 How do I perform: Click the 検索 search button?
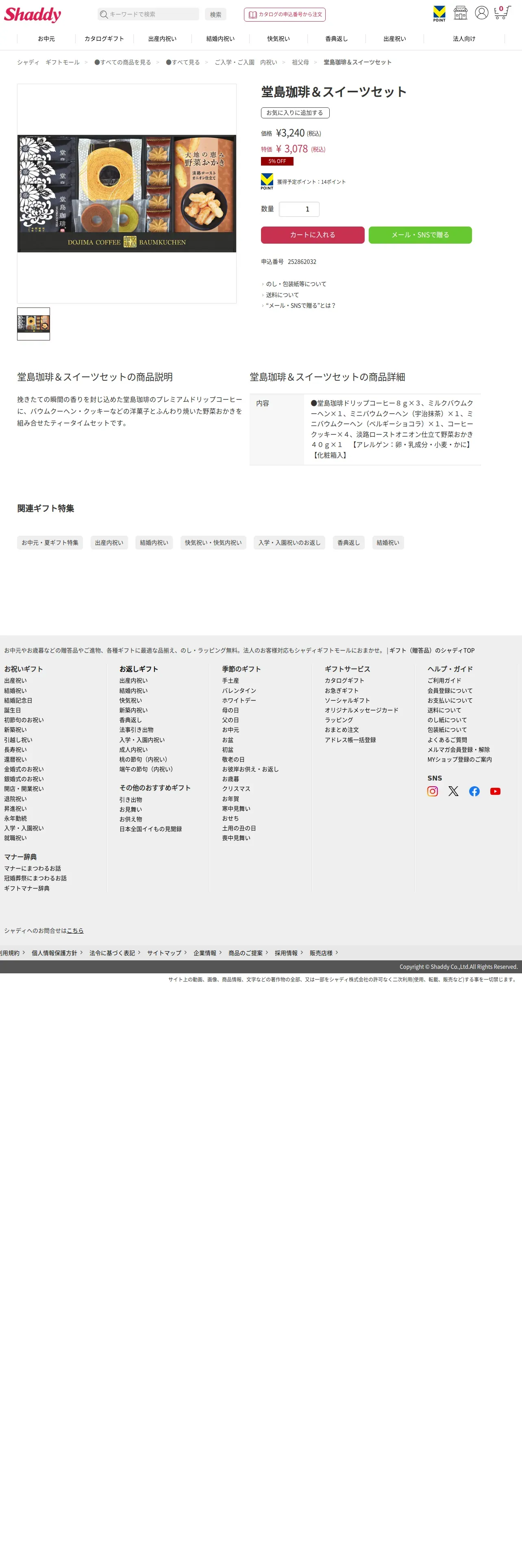pyautogui.click(x=216, y=14)
